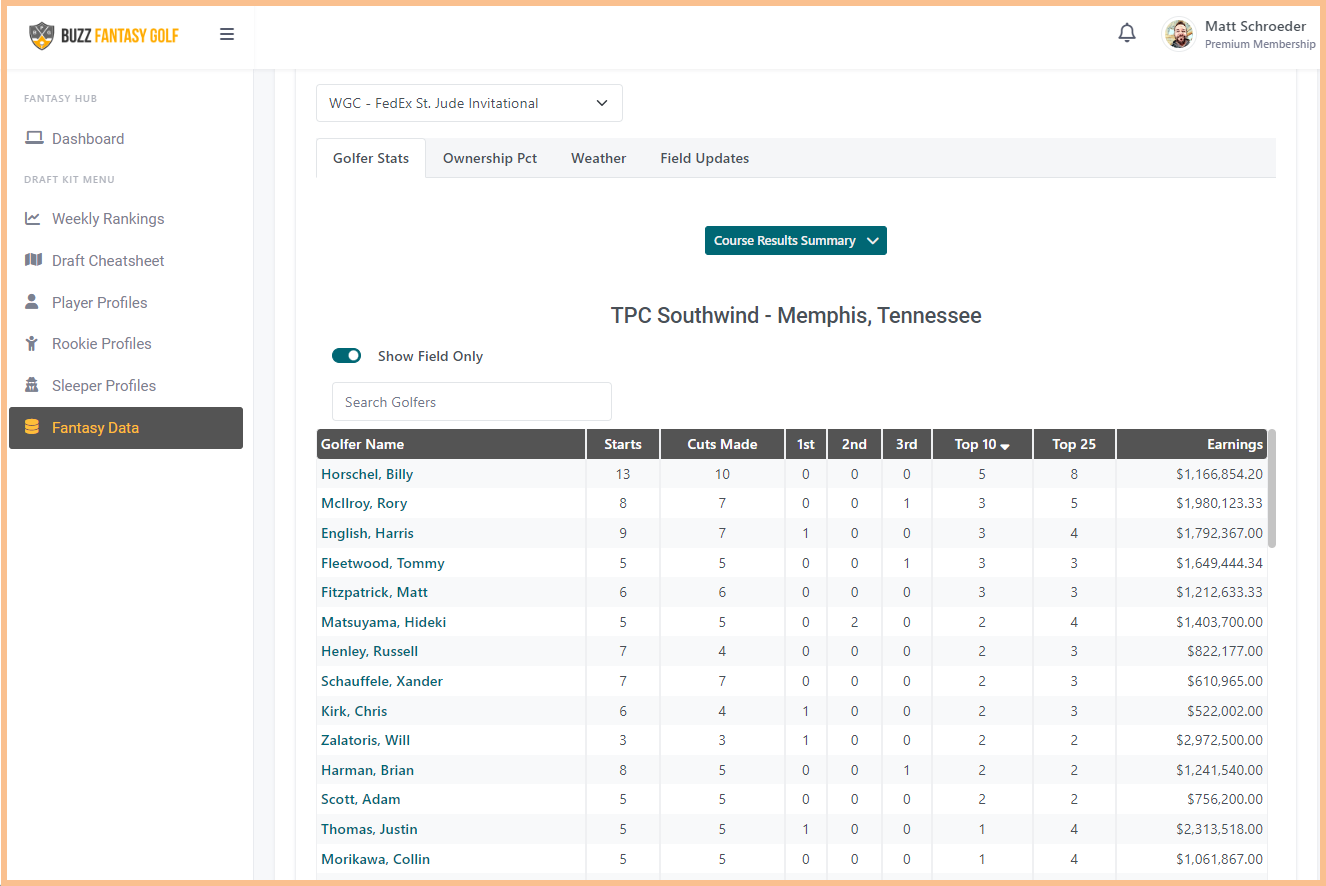The image size is (1326, 886).
Task: Open Horschel, Billy golfer link
Action: 367,474
